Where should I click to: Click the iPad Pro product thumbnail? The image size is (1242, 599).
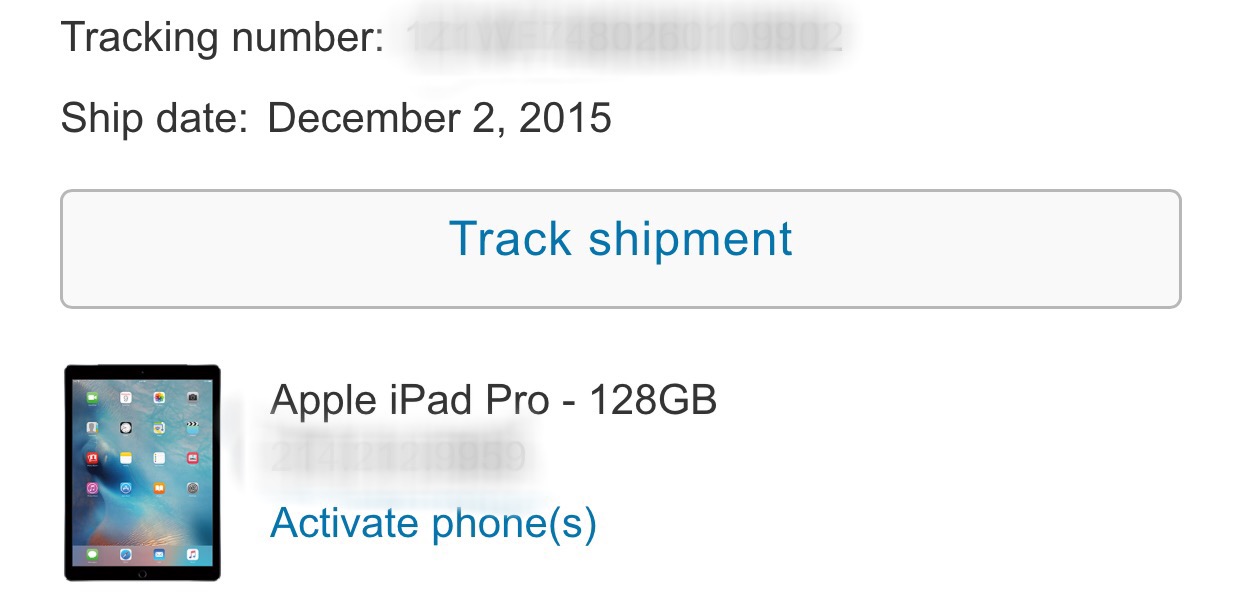click(x=142, y=472)
